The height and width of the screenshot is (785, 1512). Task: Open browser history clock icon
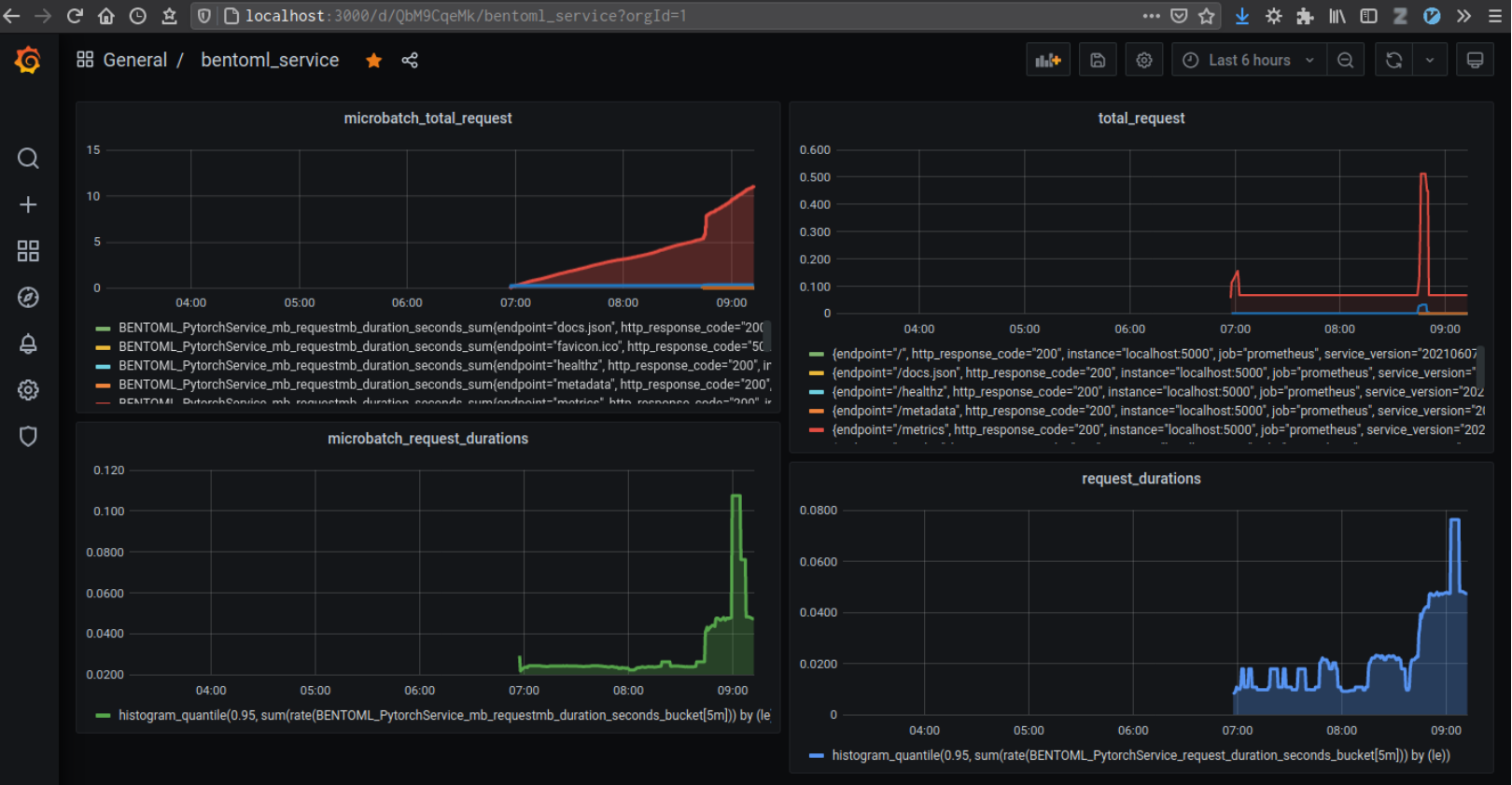(x=137, y=16)
